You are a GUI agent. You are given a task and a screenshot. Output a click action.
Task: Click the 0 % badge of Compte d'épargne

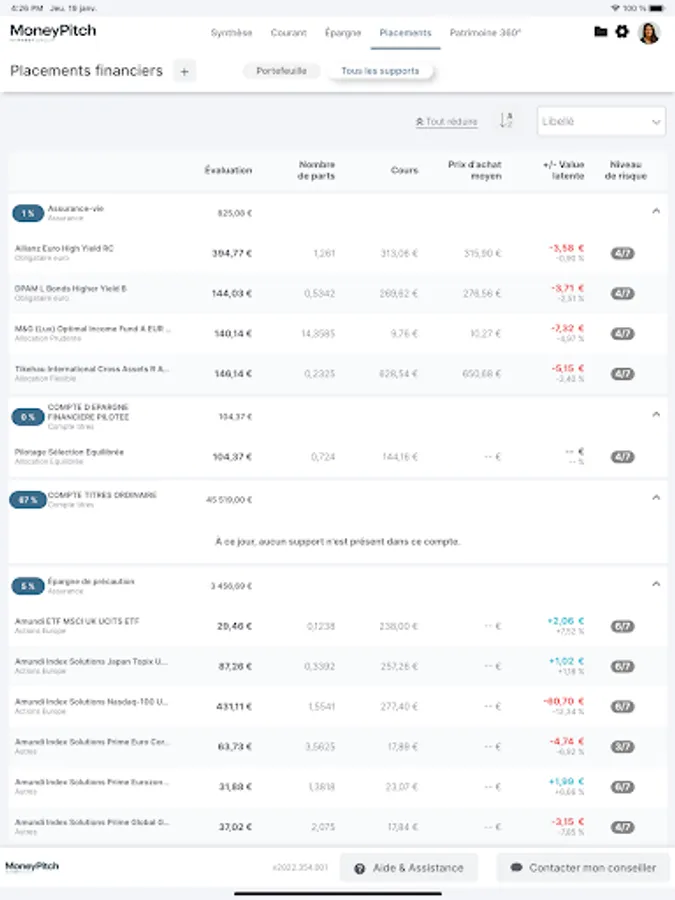[x=28, y=417]
